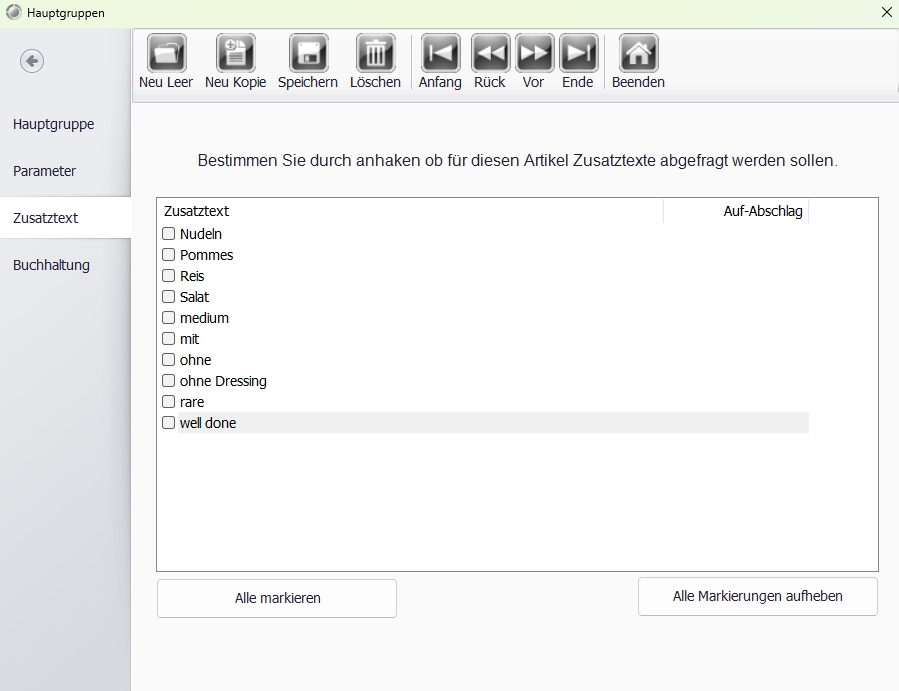This screenshot has height=691, width=899.
Task: Click the Alle markieren button
Action: coord(277,598)
